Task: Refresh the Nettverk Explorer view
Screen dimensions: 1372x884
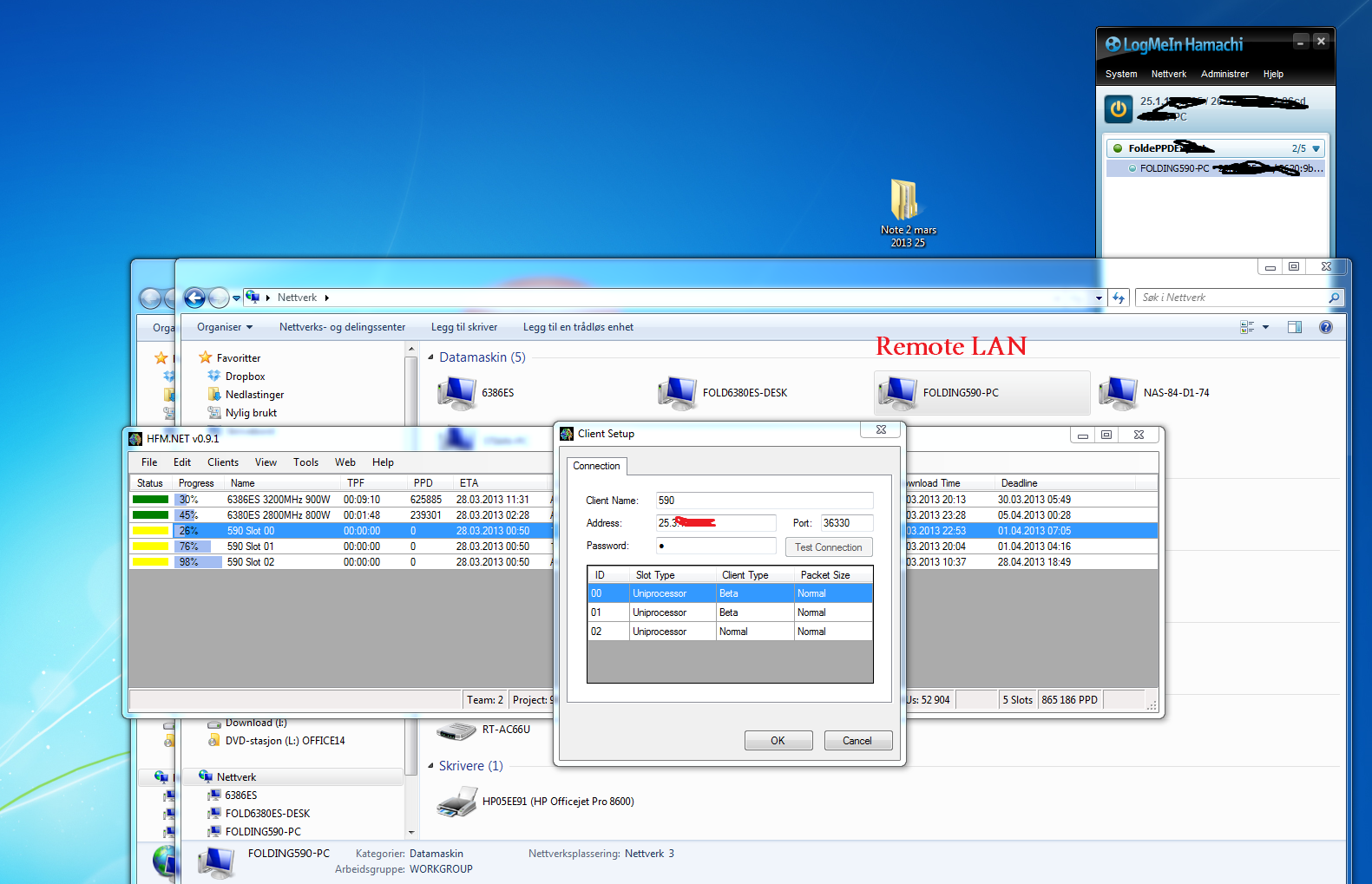Action: point(1119,298)
